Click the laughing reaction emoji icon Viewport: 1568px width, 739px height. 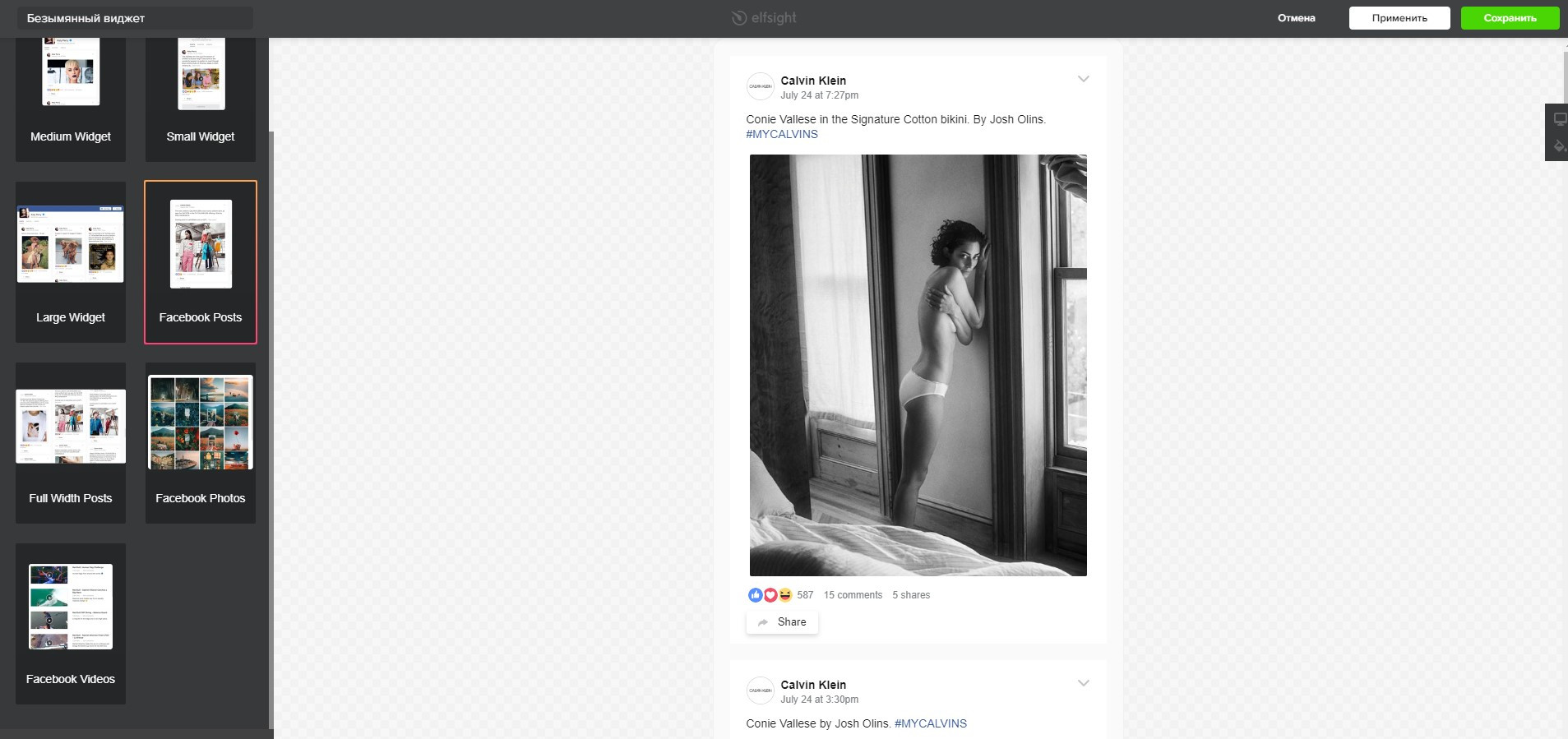[785, 595]
